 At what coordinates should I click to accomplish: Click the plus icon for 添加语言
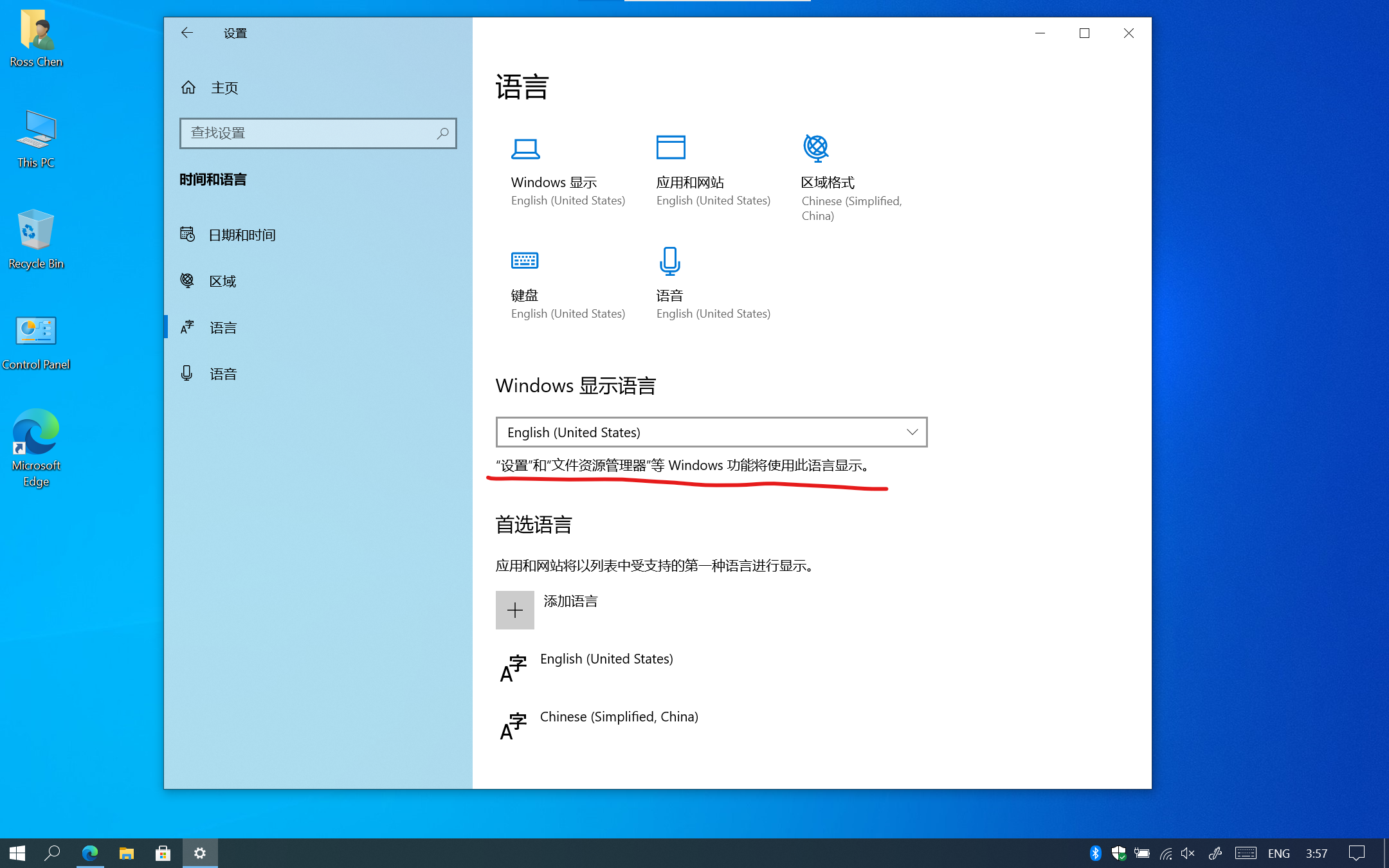(x=514, y=610)
